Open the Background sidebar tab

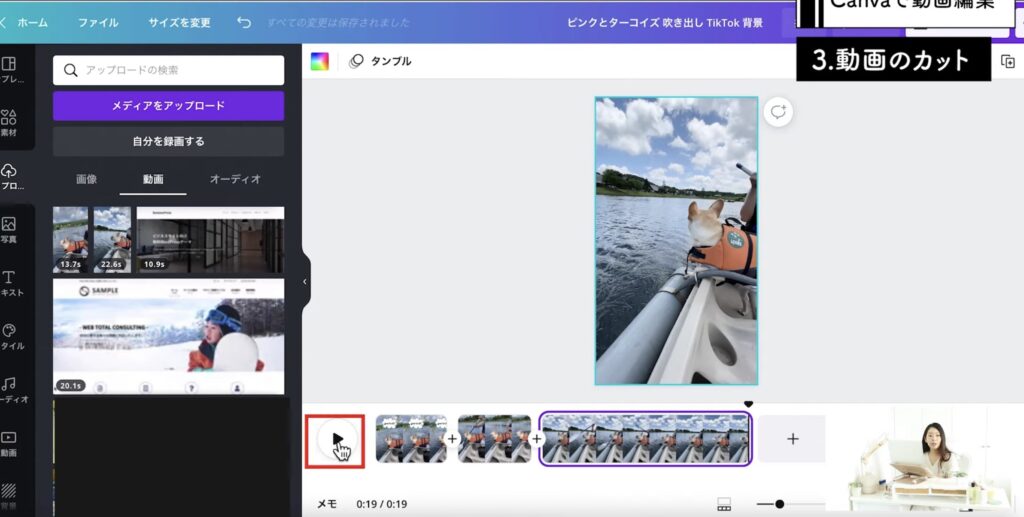pyautogui.click(x=9, y=496)
